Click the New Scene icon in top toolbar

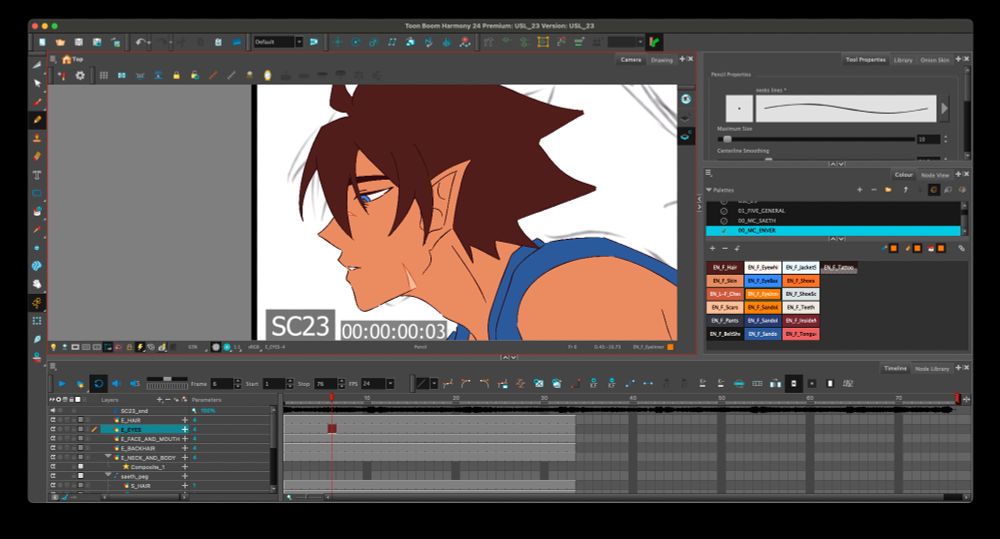pos(42,42)
